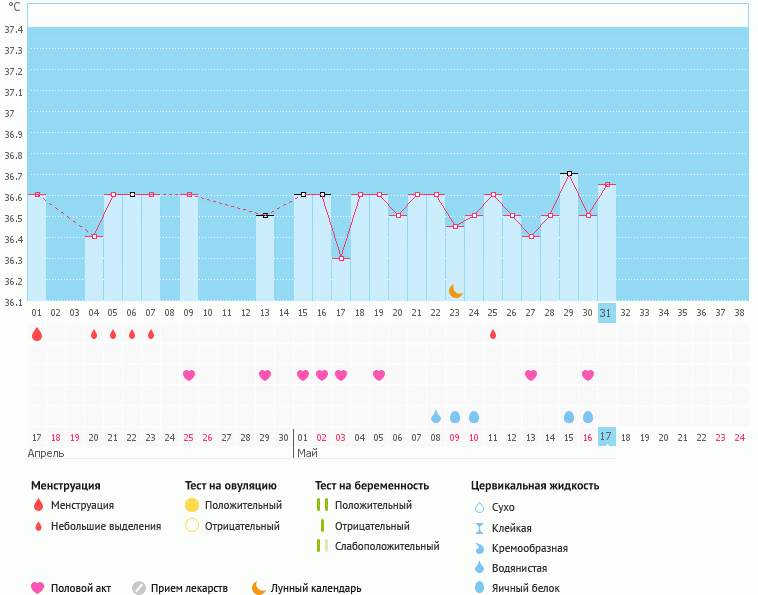758x595 pixels.
Task: Click the watery fluid drop on day 22
Action: (x=436, y=416)
